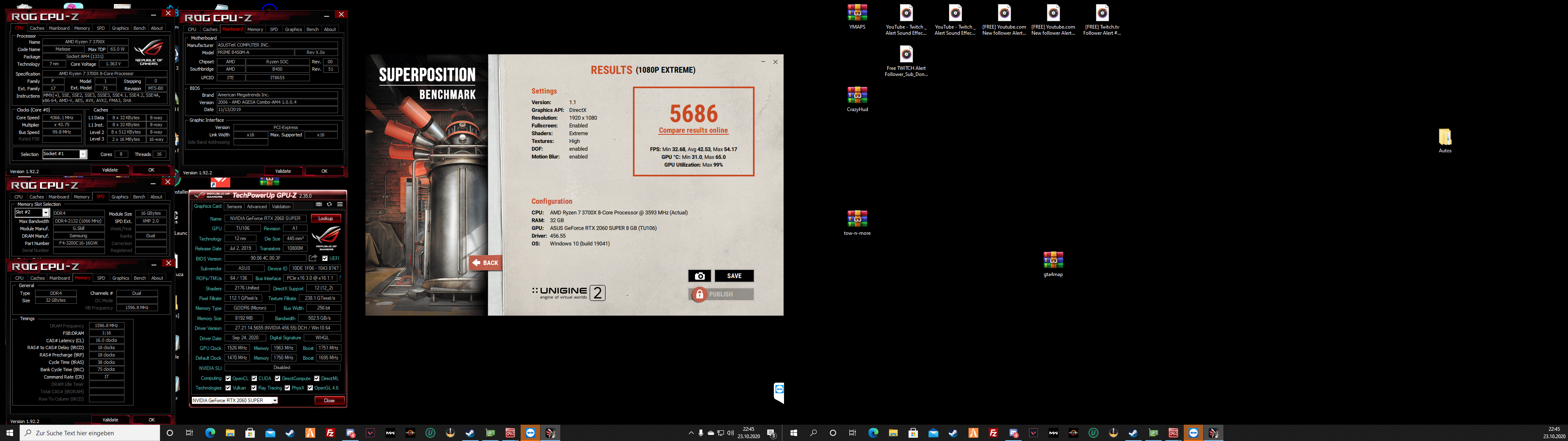
Task: Click the CAS# Latency 16.0 clocks value
Action: click(x=107, y=341)
